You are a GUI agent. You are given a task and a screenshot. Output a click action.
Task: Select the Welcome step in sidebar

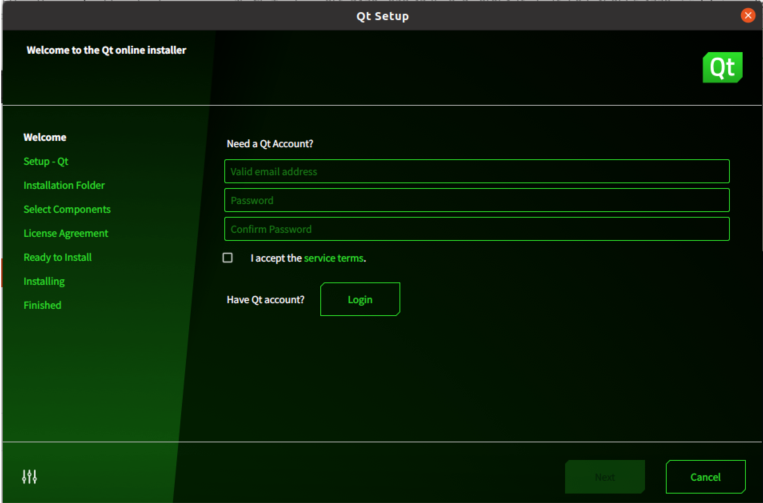coord(45,137)
